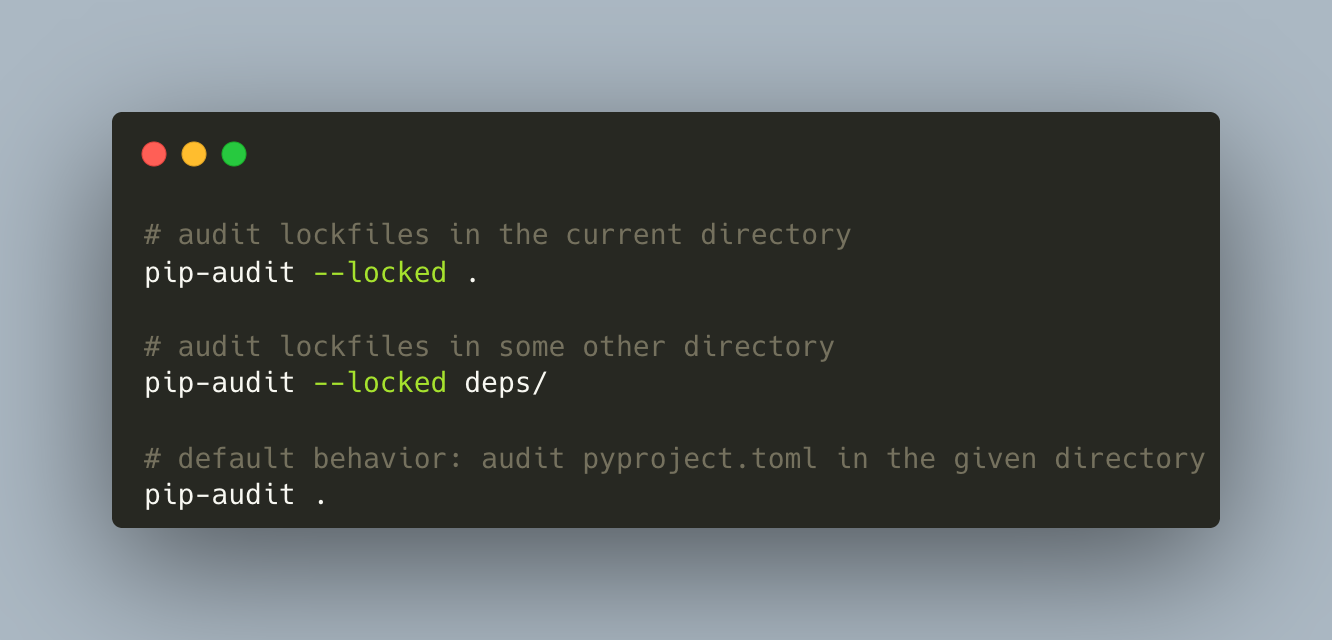1332x640 pixels.
Task: Click the word "other" in the second comment
Action: tap(624, 347)
